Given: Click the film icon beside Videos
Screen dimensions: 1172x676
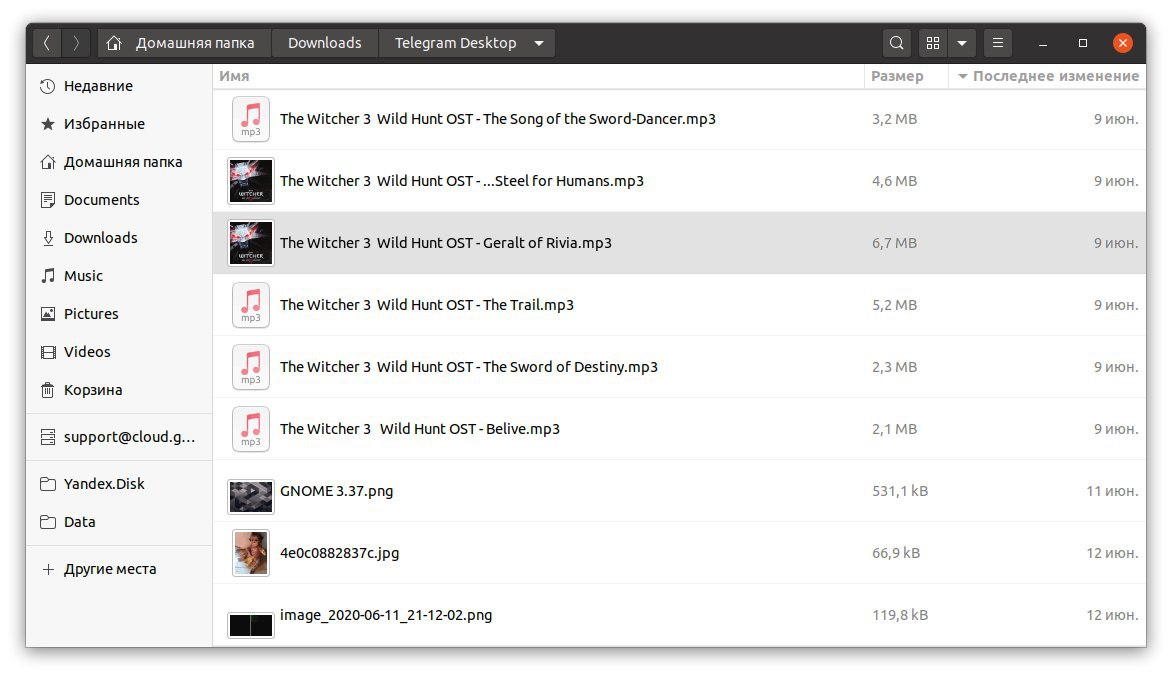Looking at the screenshot, I should 48,352.
